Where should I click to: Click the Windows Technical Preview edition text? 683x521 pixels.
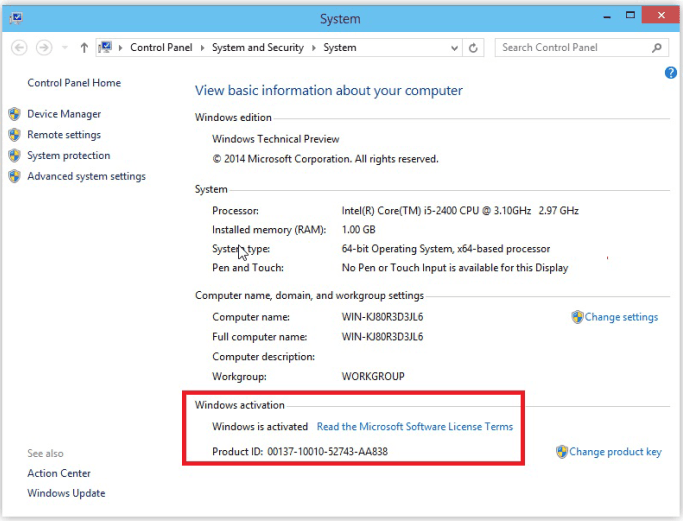click(x=276, y=139)
